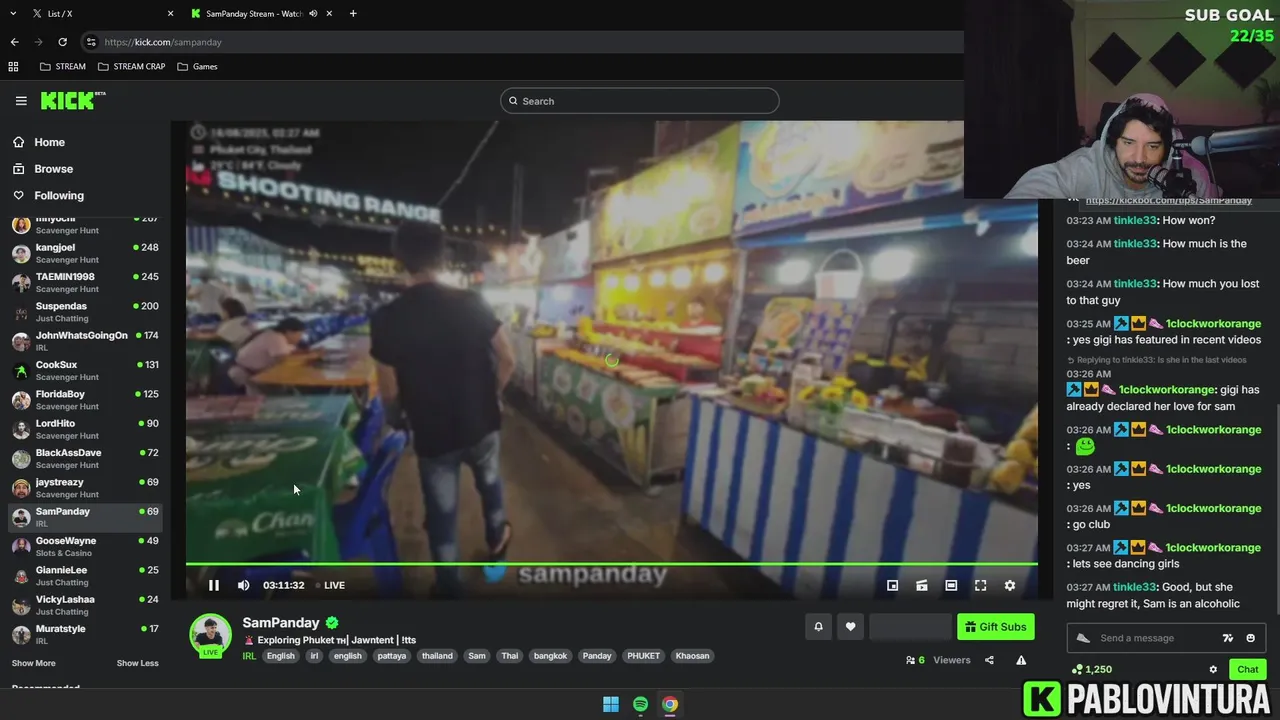Open the STREAM CRAP bookmarks folder

tap(131, 66)
